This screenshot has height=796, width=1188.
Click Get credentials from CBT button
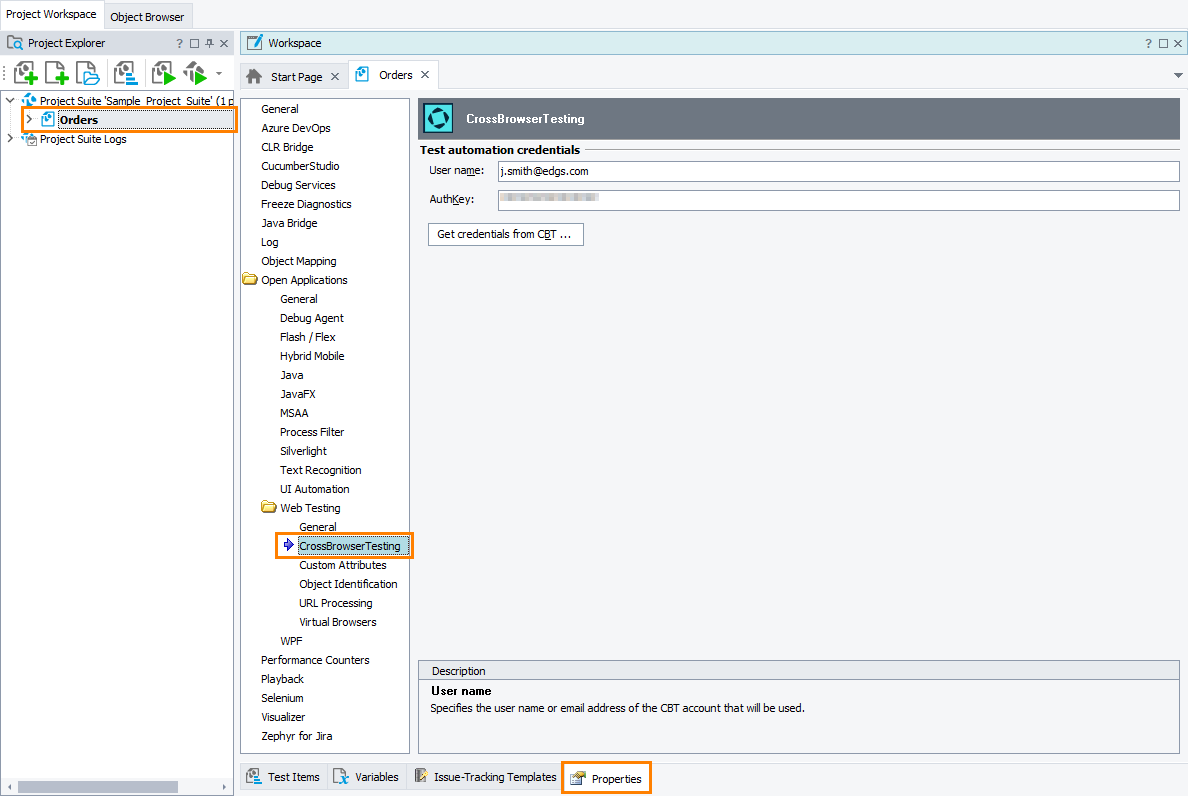pyautogui.click(x=505, y=234)
